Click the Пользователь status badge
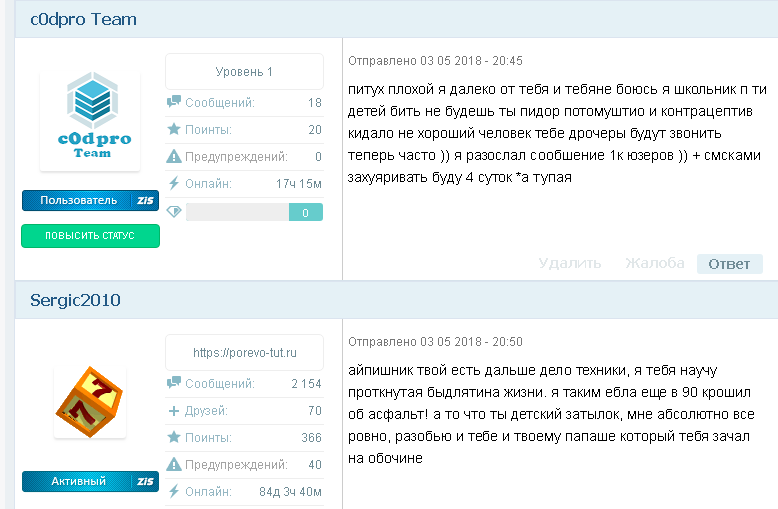778x509 pixels. click(79, 200)
